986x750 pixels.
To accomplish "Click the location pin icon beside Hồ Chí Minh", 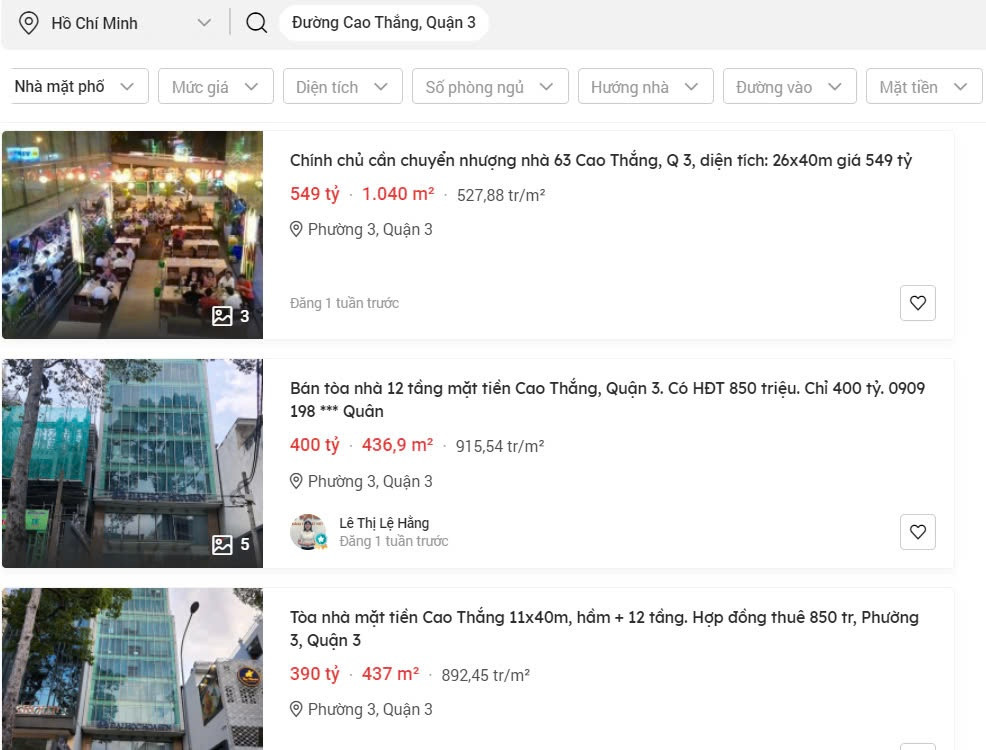I will pyautogui.click(x=28, y=23).
